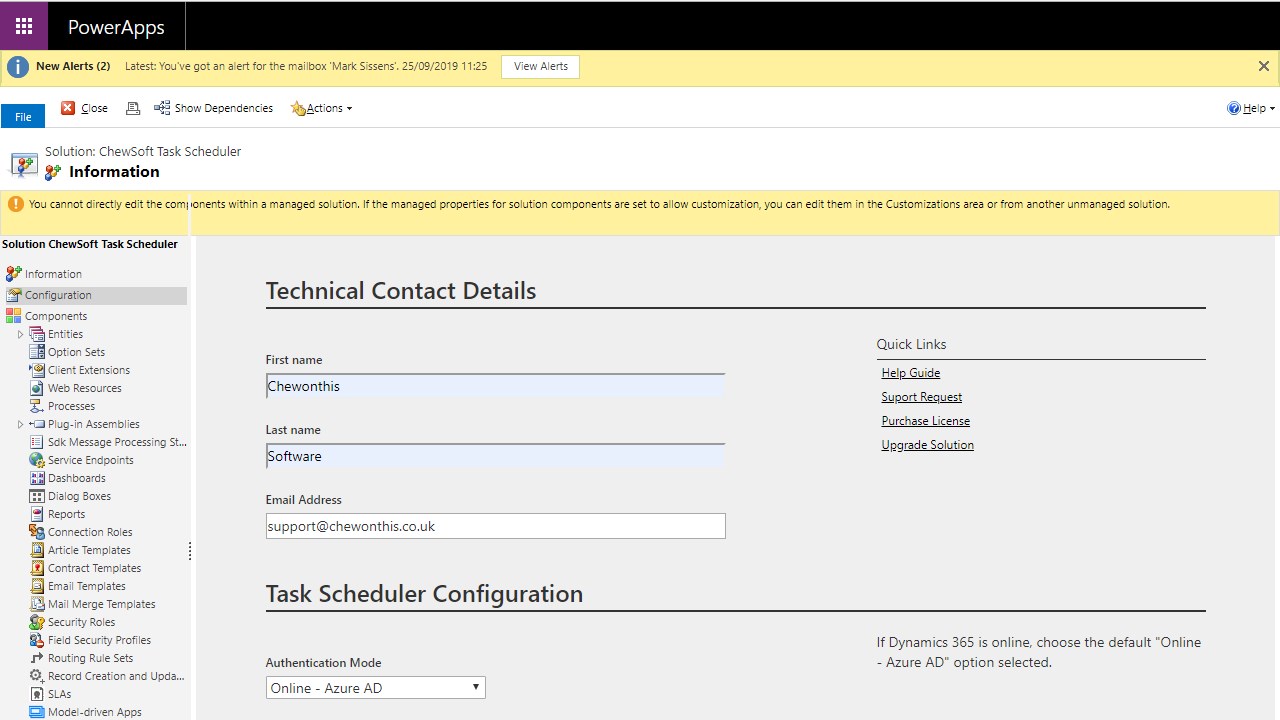Click the Reports icon
Image resolution: width=1280 pixels, height=720 pixels.
point(37,514)
